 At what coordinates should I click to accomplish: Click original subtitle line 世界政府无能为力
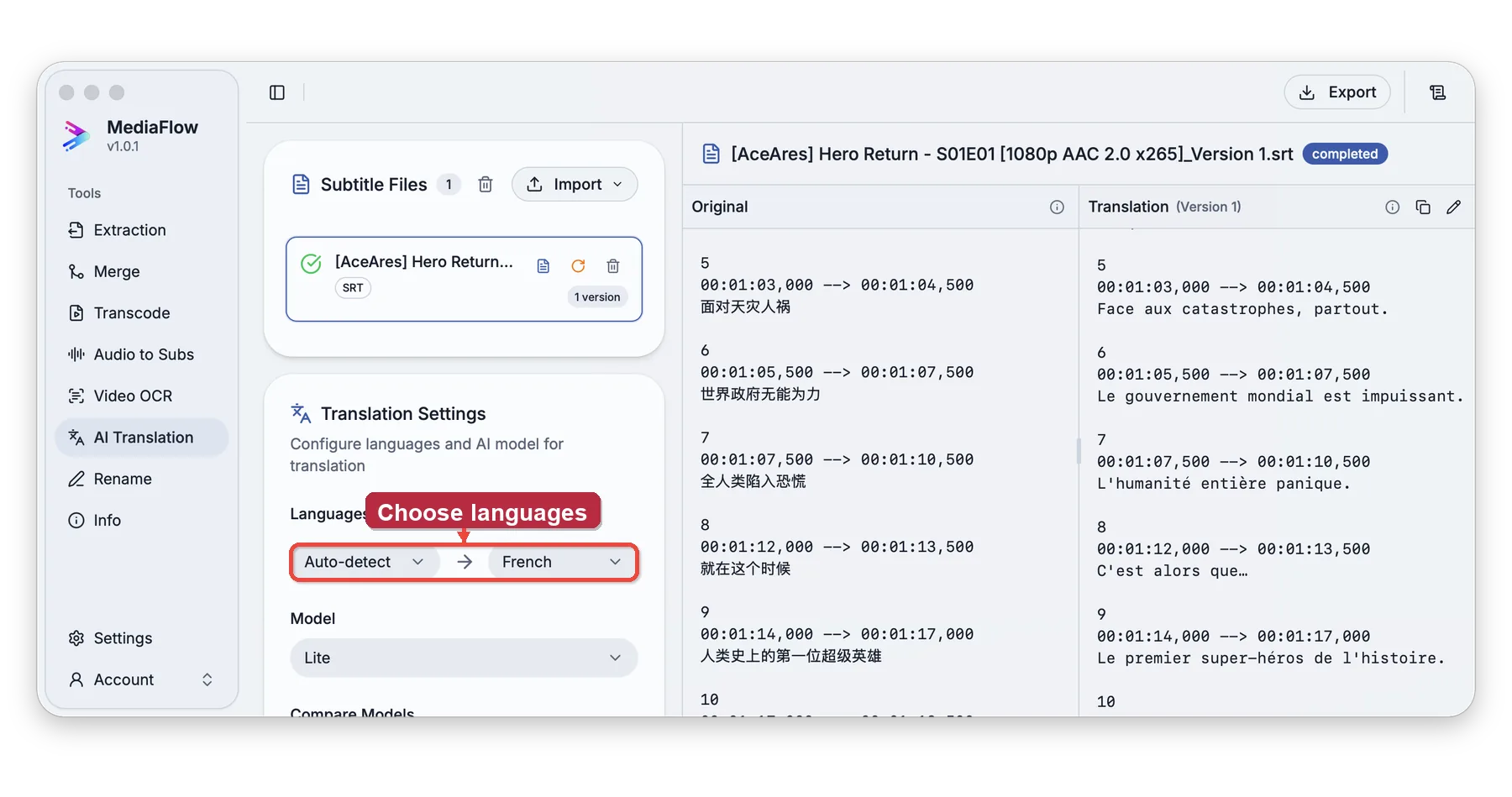click(761, 395)
